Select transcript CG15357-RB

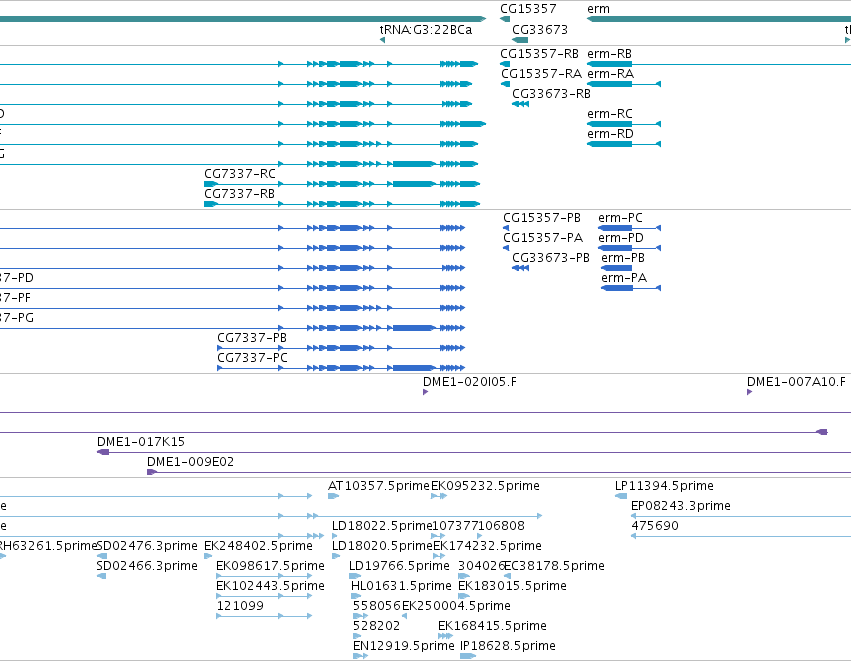click(505, 64)
